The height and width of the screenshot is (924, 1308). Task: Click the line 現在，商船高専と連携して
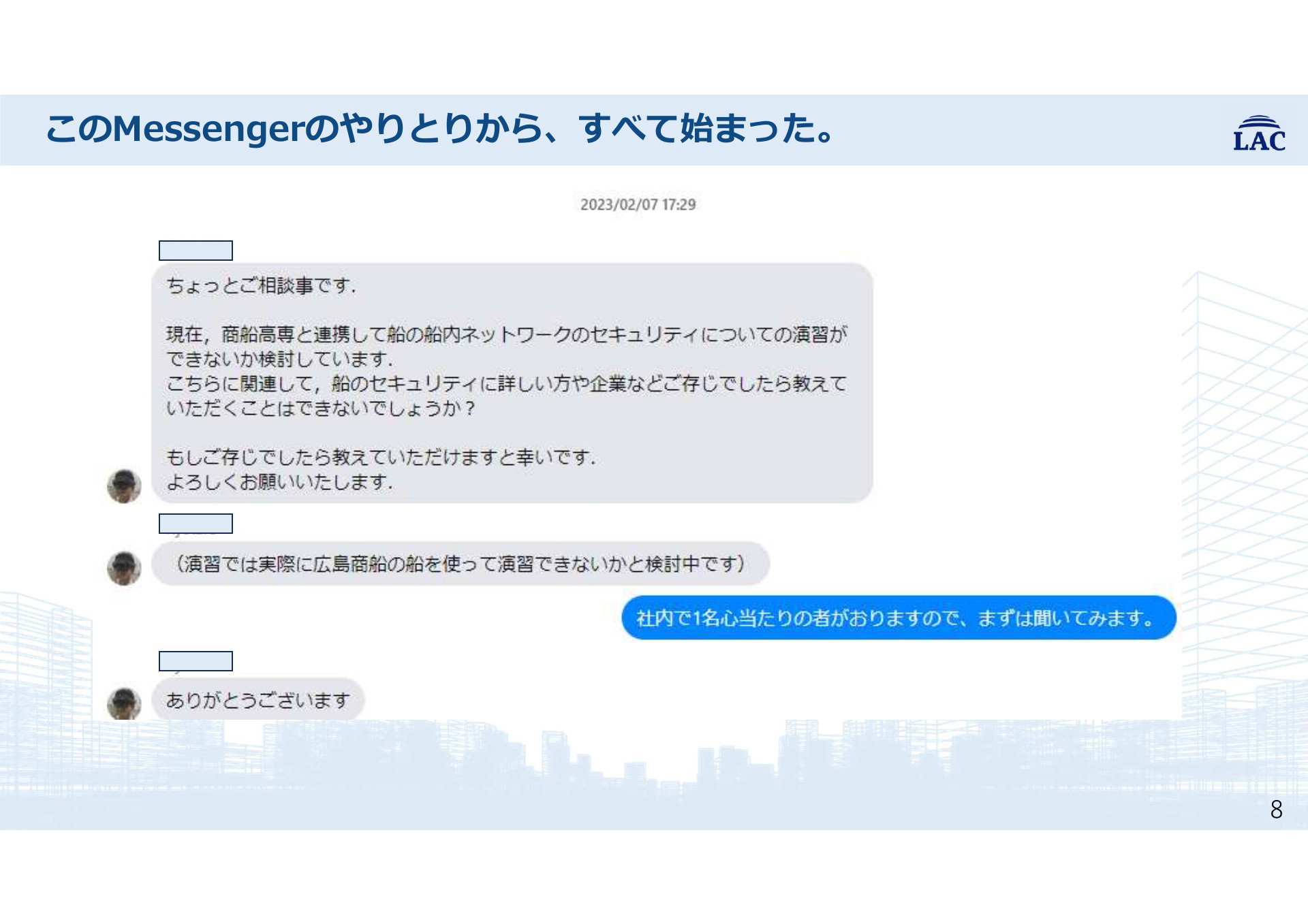pyautogui.click(x=506, y=334)
